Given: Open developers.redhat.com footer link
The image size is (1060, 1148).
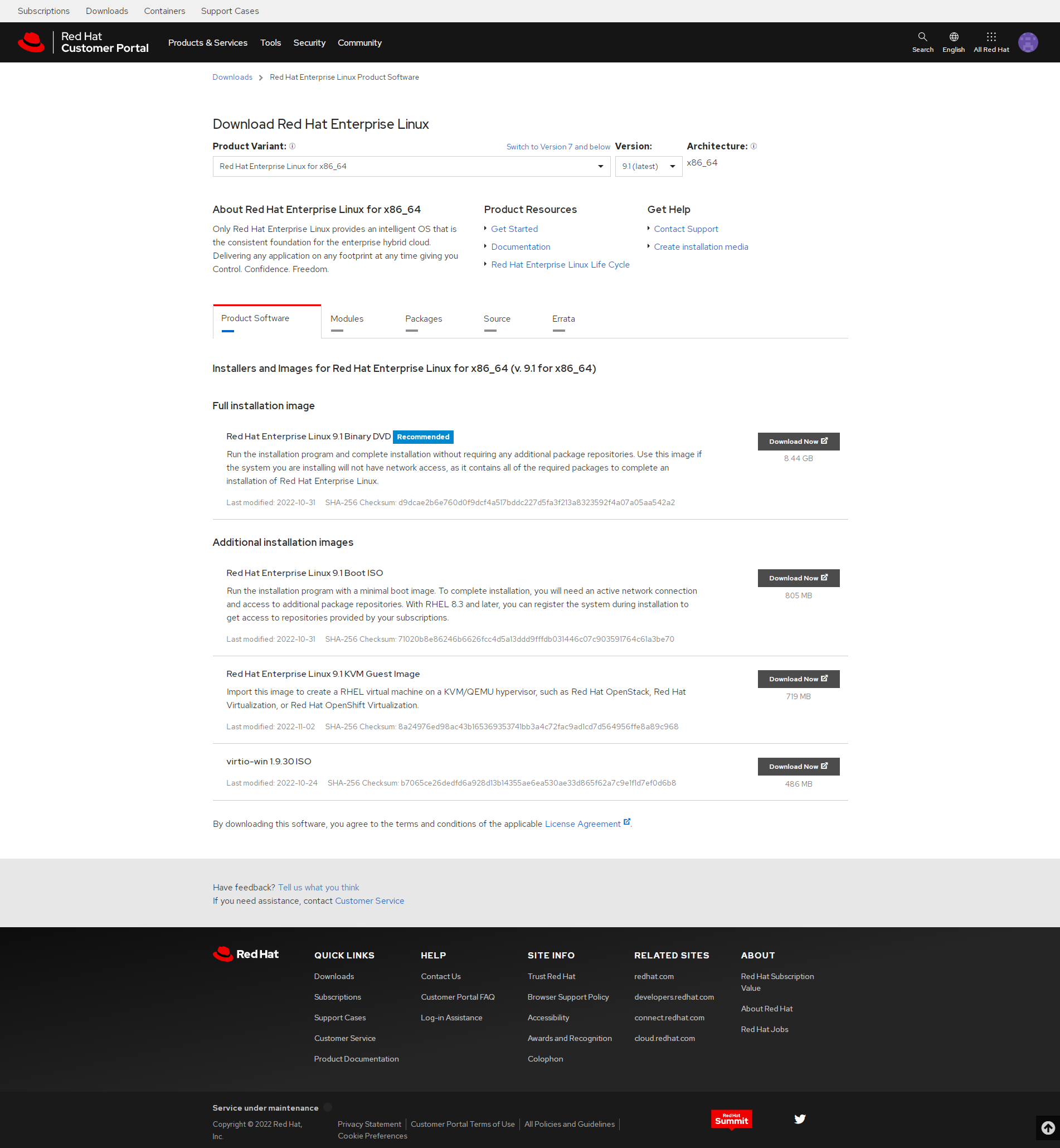Looking at the screenshot, I should pos(674,997).
